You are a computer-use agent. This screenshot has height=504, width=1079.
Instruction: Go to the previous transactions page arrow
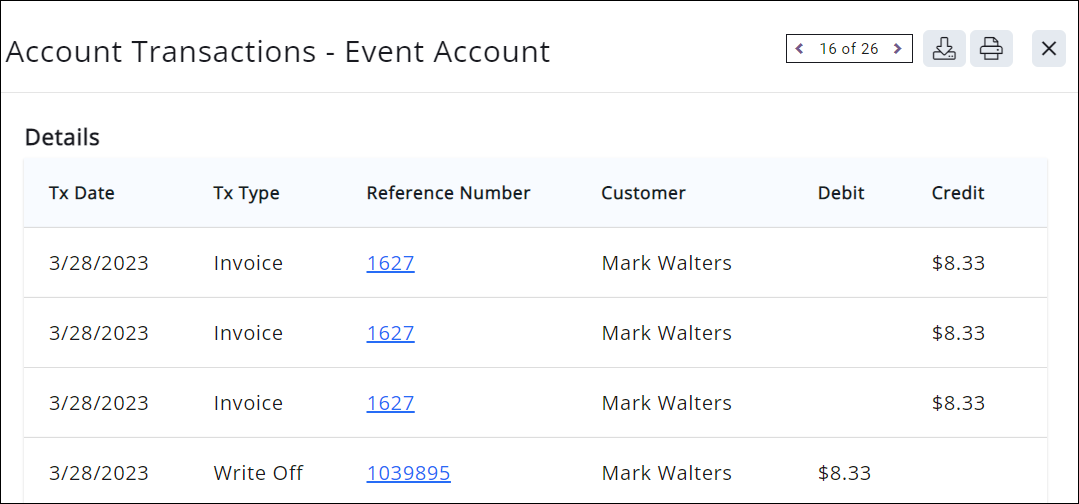pyautogui.click(x=799, y=49)
